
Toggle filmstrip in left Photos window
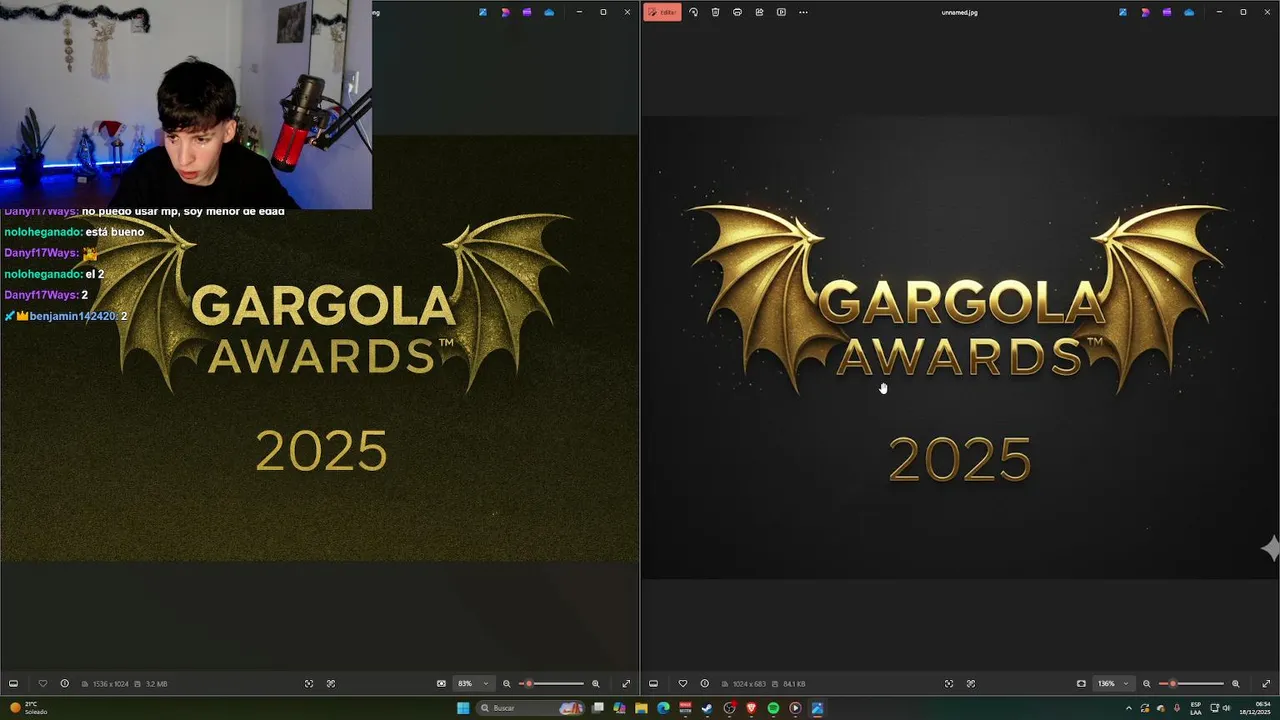coord(13,684)
